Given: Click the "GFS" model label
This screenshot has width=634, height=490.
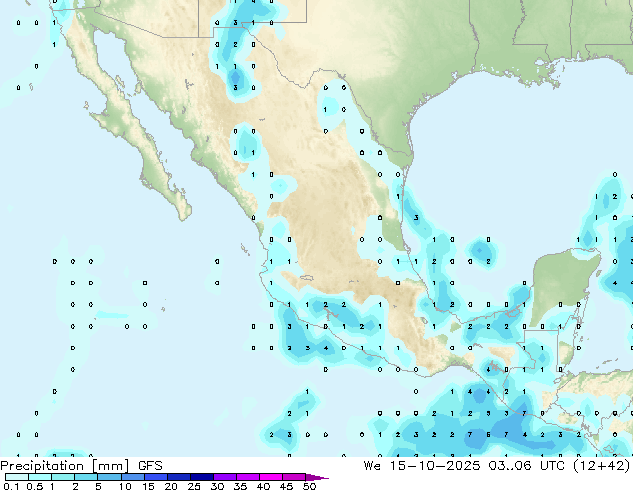Looking at the screenshot, I should 150,466.
